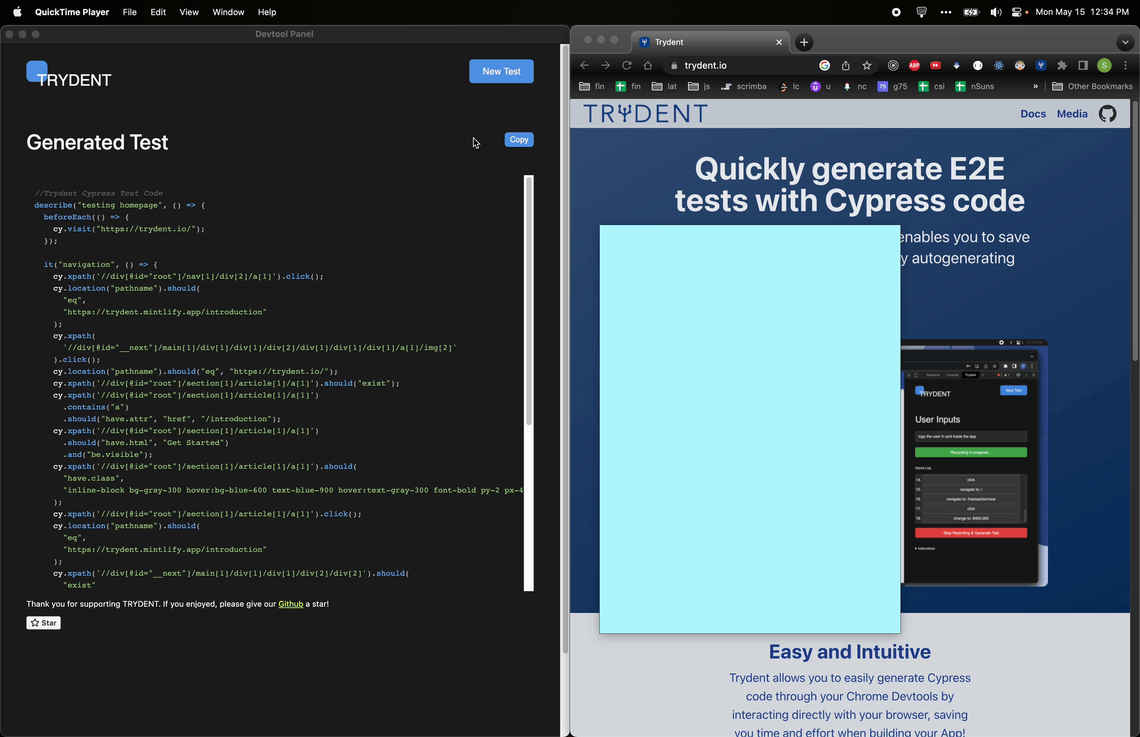
Task: Open the green S profile avatar
Action: (1104, 65)
